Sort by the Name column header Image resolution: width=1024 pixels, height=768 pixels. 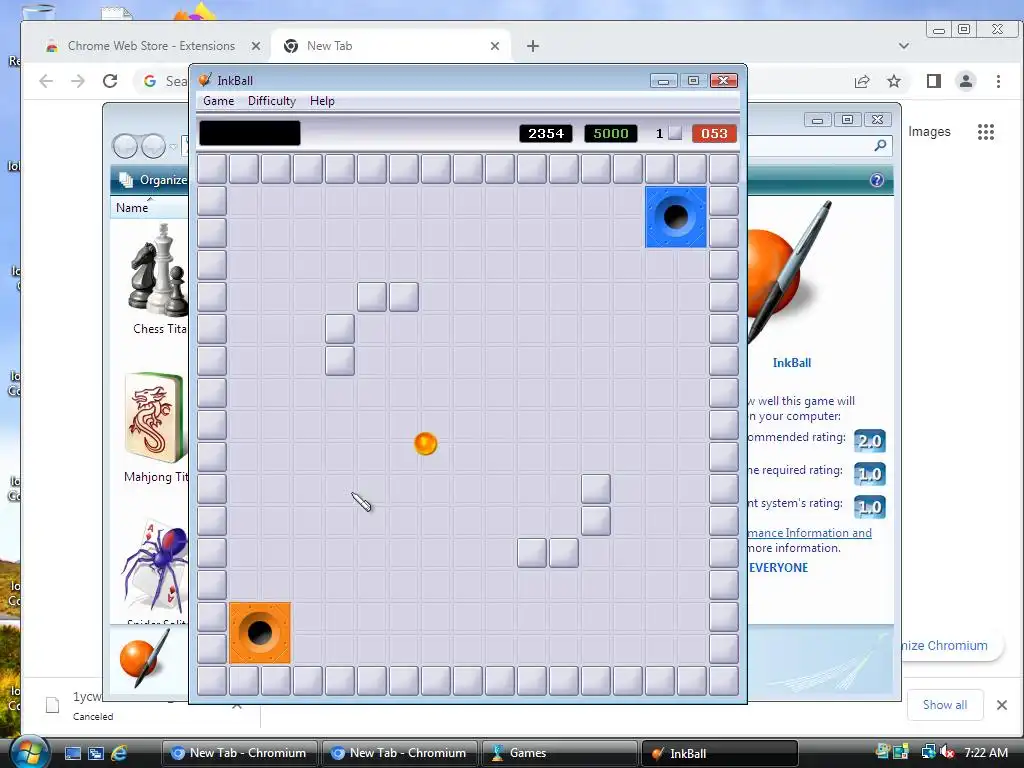pyautogui.click(x=132, y=208)
